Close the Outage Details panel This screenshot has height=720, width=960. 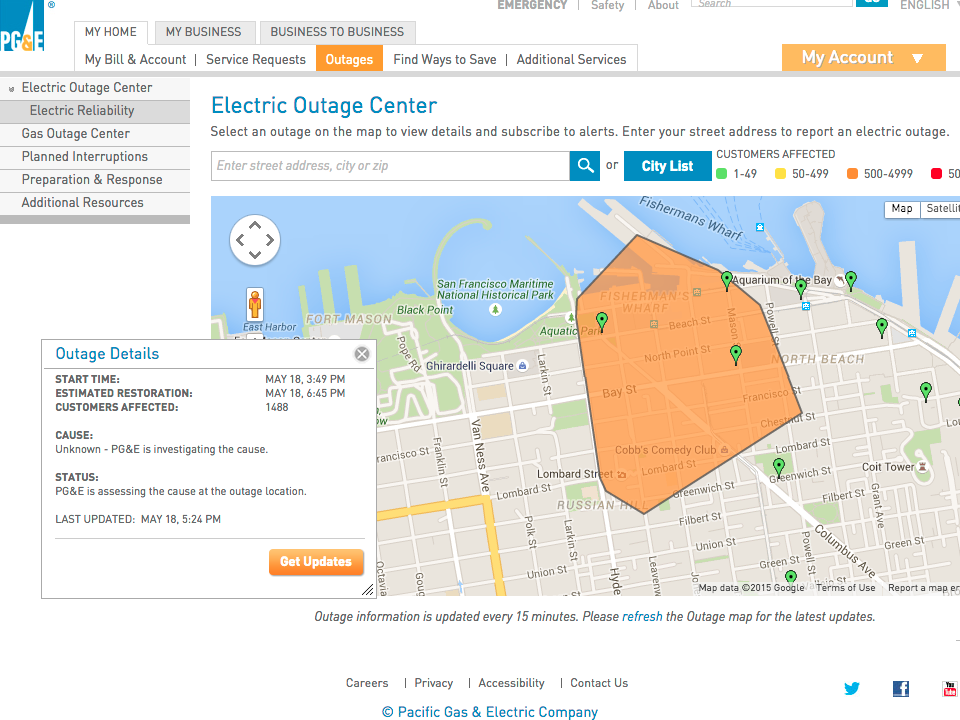coord(362,354)
